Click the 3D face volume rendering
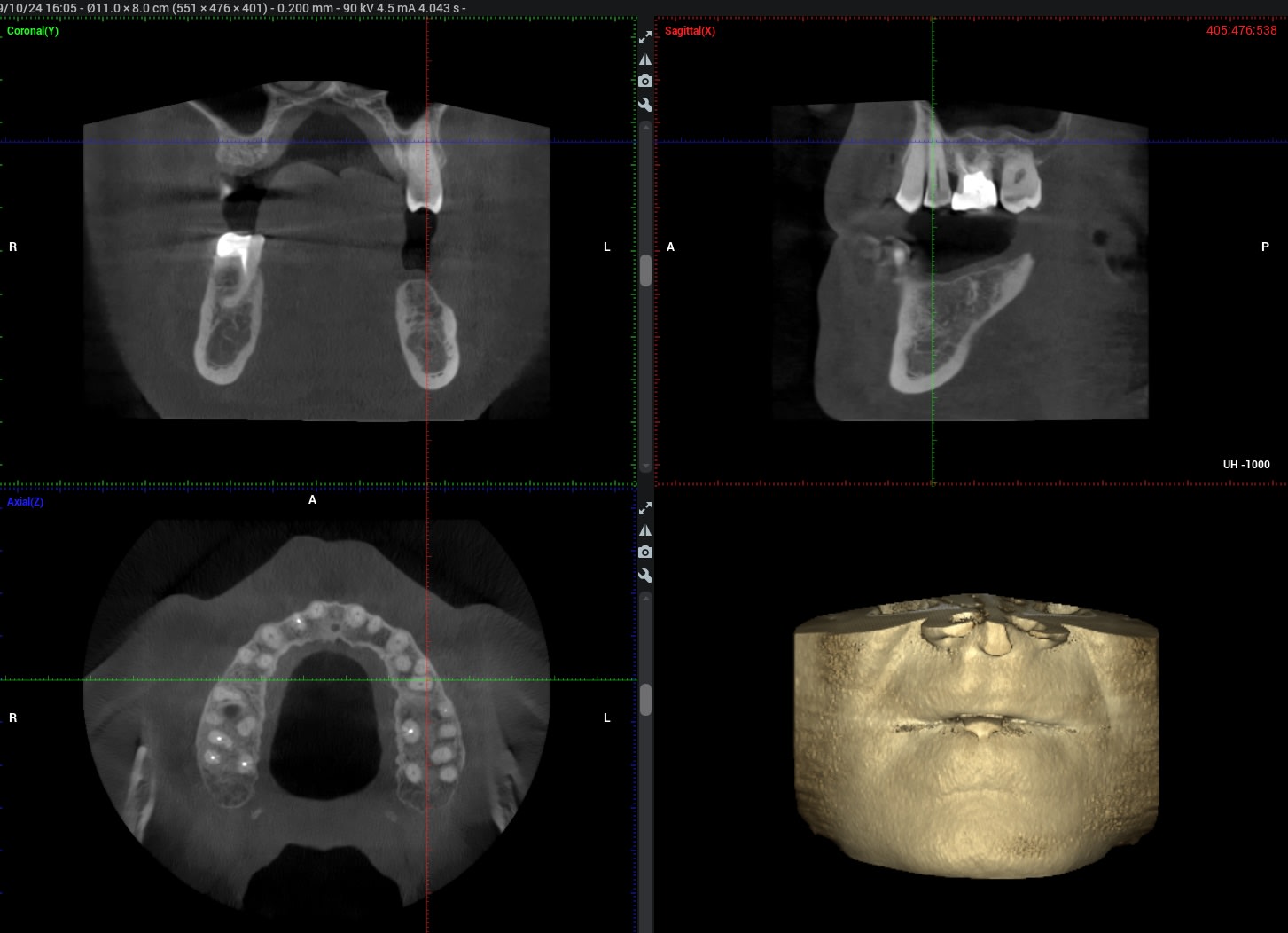 975,736
